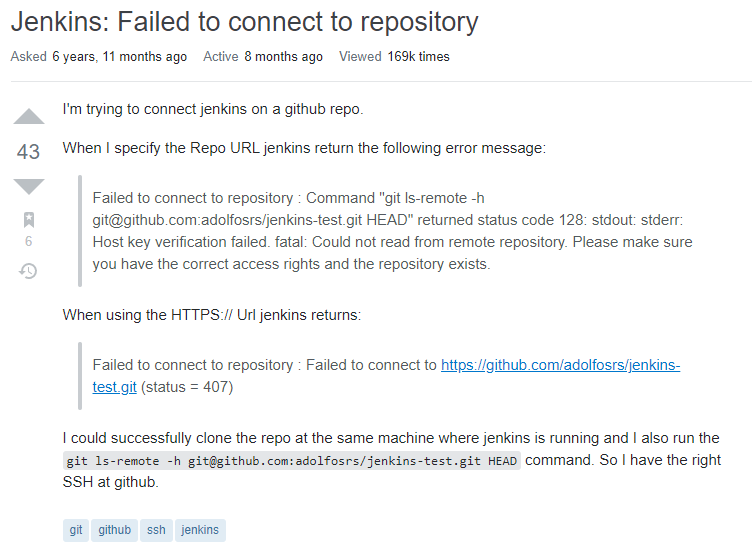This screenshot has height=552, width=752.
Task: Click the question title heading
Action: click(245, 21)
